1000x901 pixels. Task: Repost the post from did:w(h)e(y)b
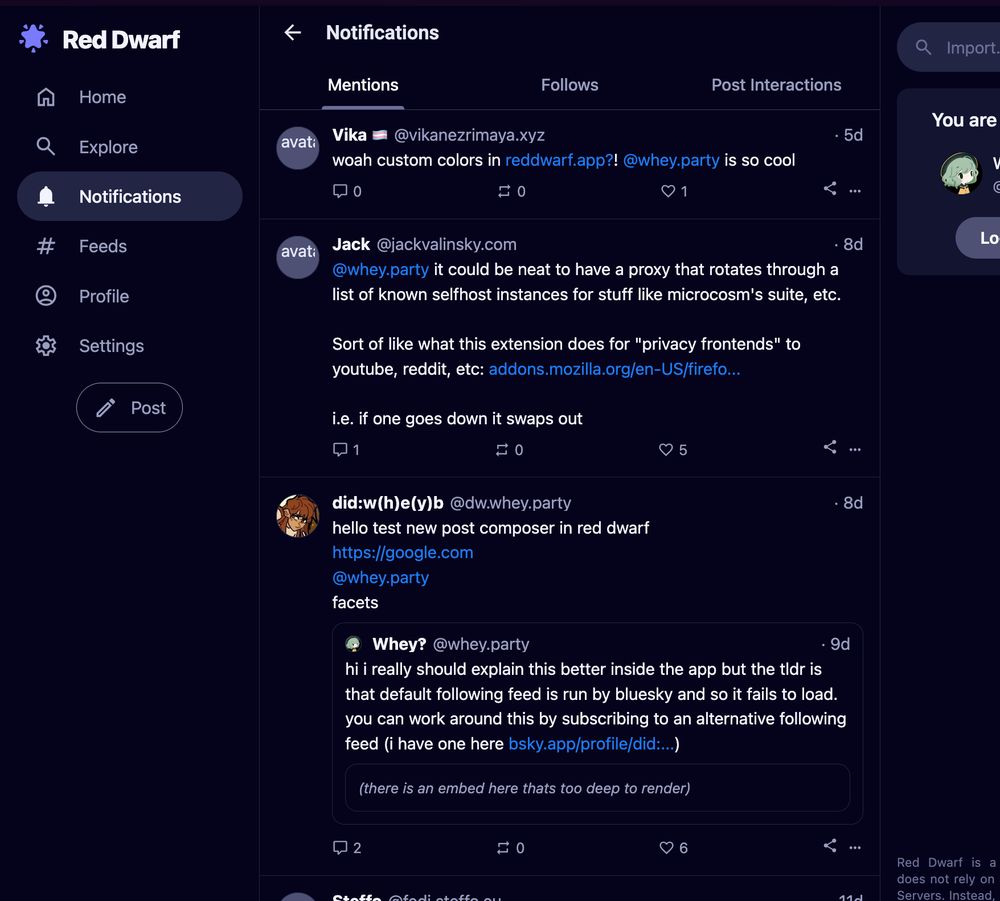coord(508,847)
